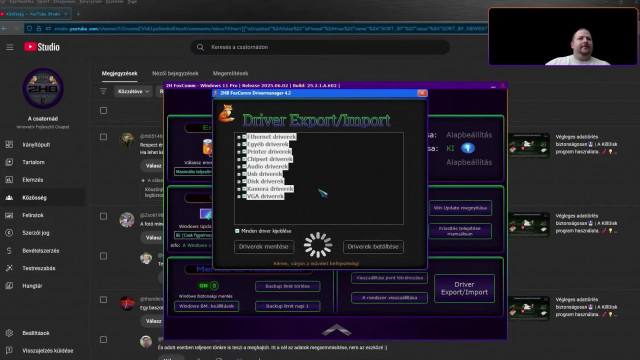Click the Win Update megnyitása button

(460, 208)
